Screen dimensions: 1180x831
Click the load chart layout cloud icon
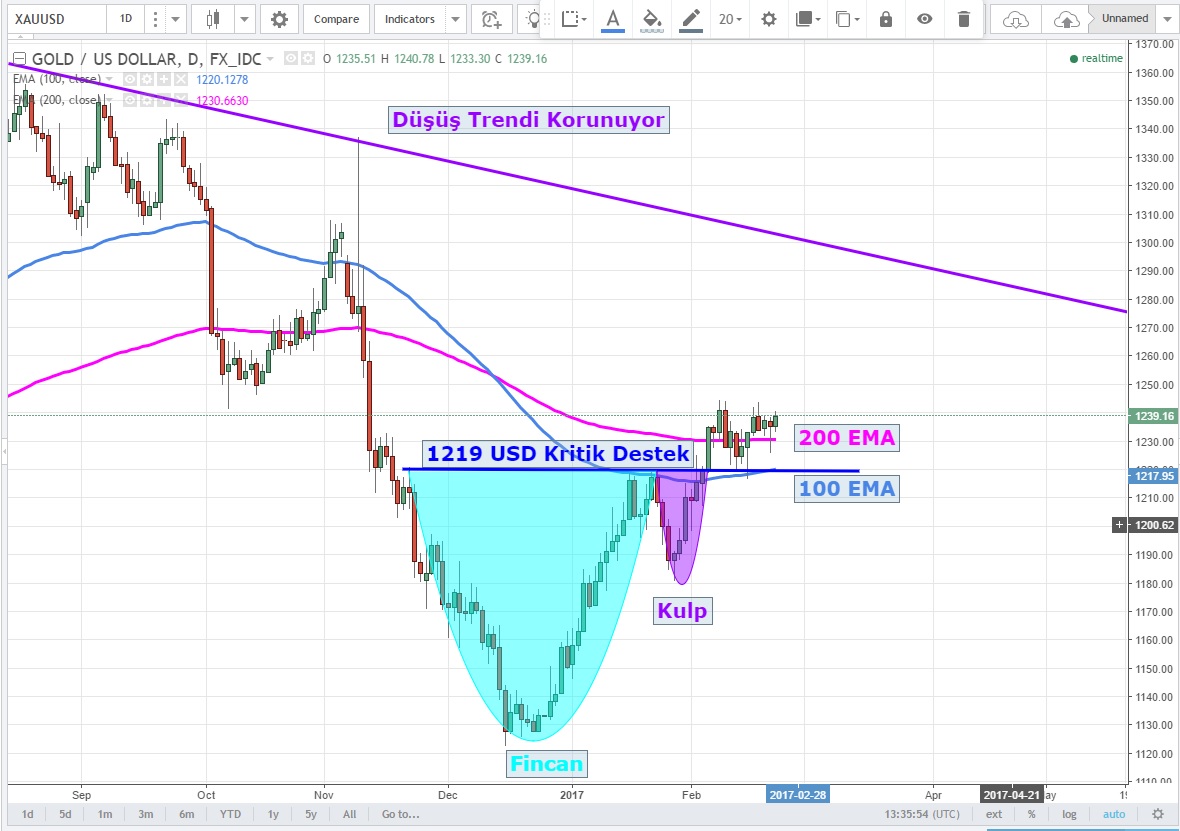click(x=1015, y=19)
